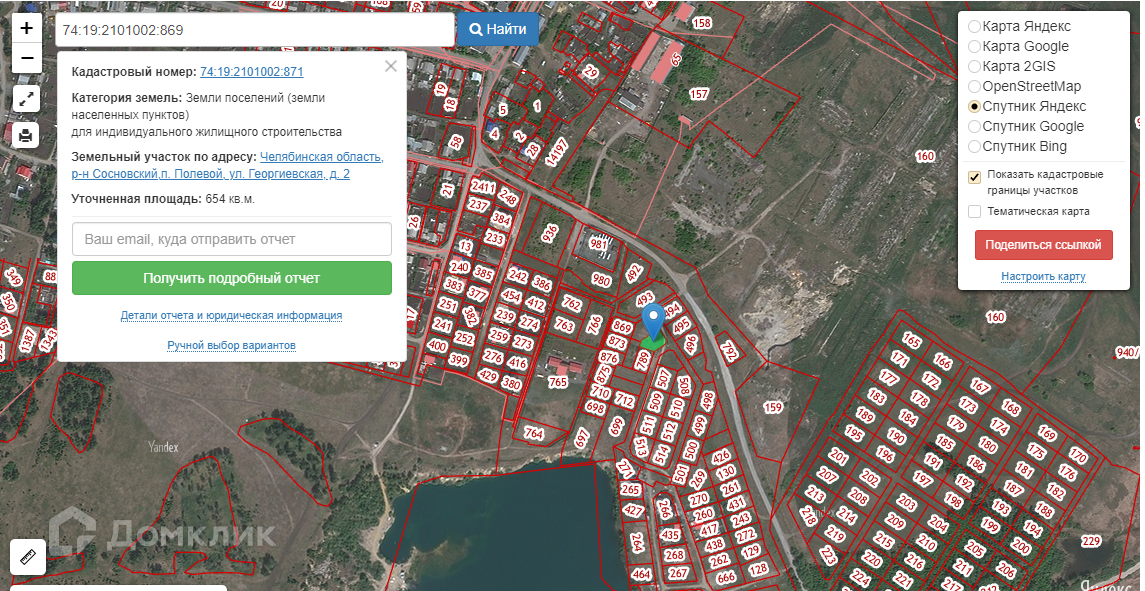Select parcel labeled 159 on map

click(772, 407)
